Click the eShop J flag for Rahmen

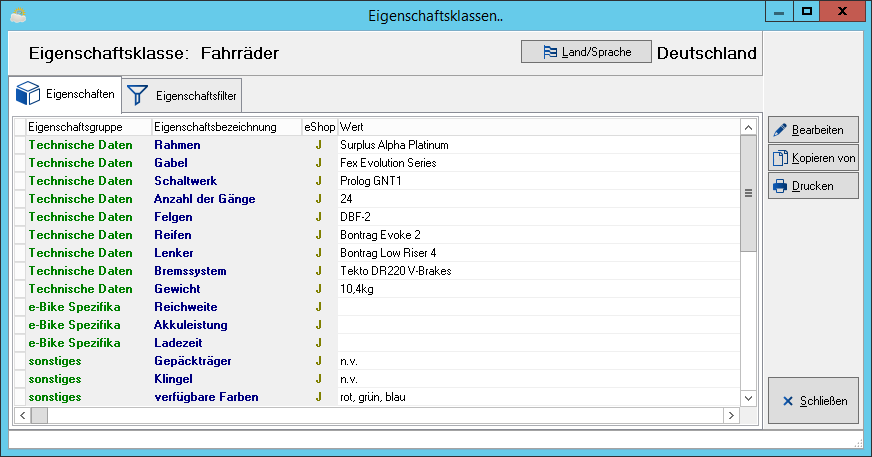(x=319, y=145)
